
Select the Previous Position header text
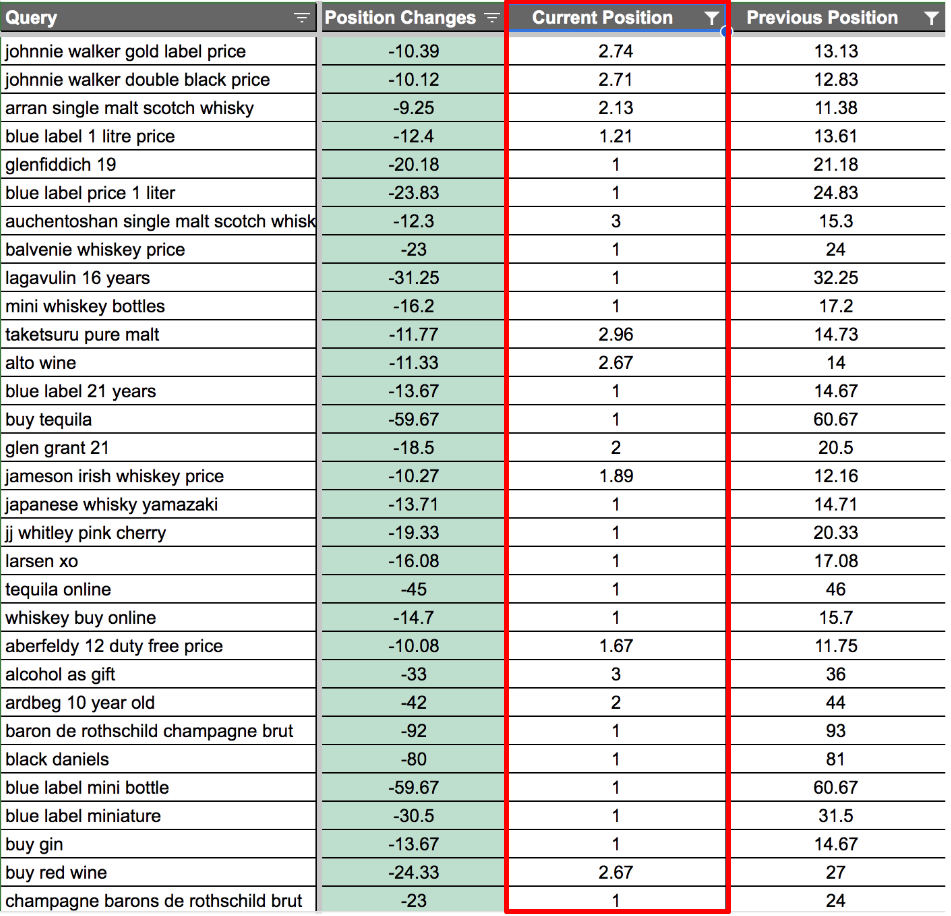click(x=822, y=18)
